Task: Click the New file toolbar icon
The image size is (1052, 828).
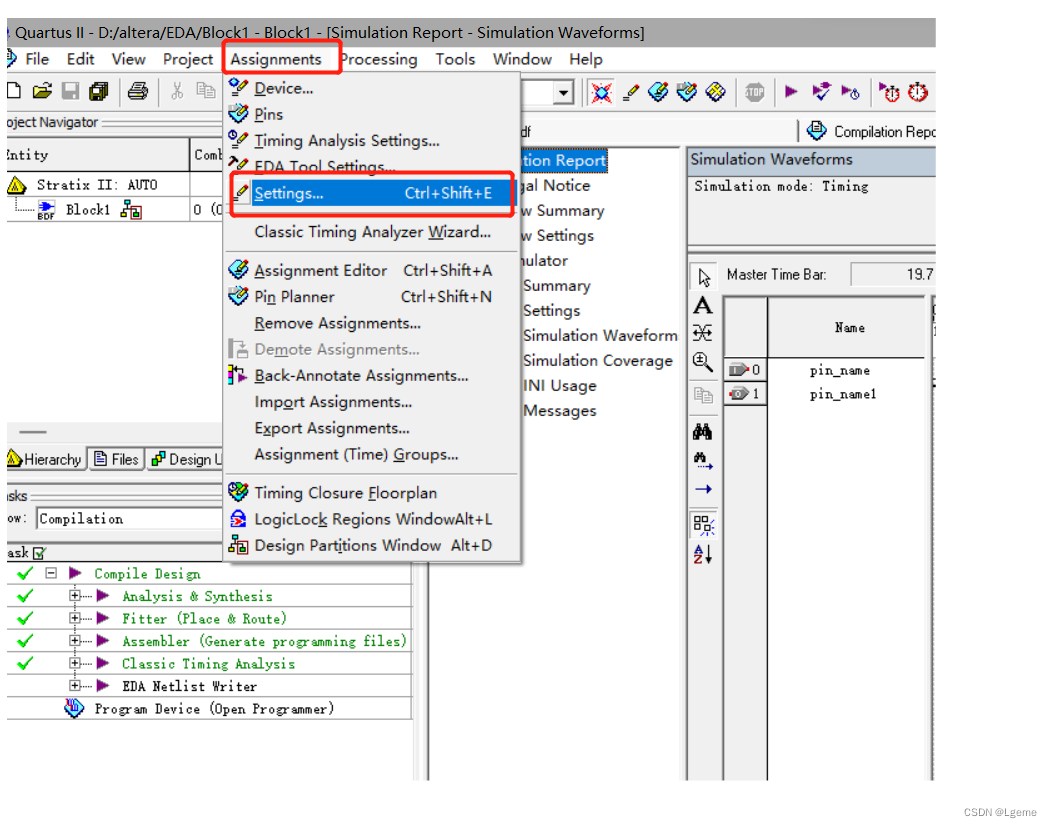Action: pyautogui.click(x=13, y=91)
